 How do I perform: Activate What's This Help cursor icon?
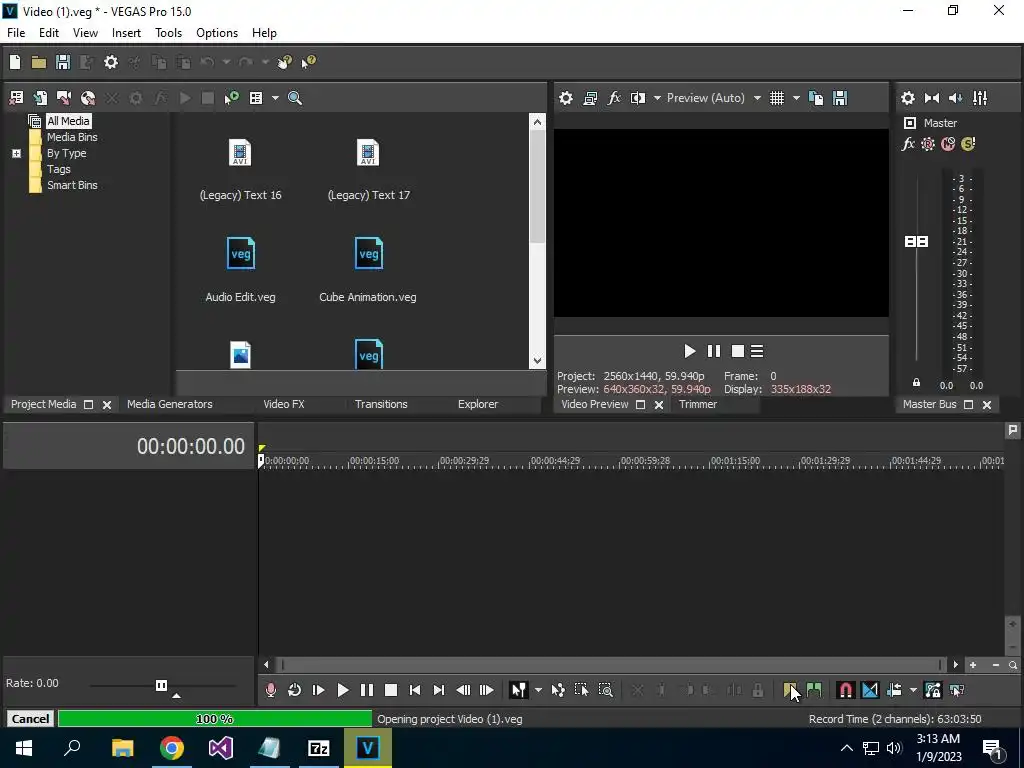[308, 62]
